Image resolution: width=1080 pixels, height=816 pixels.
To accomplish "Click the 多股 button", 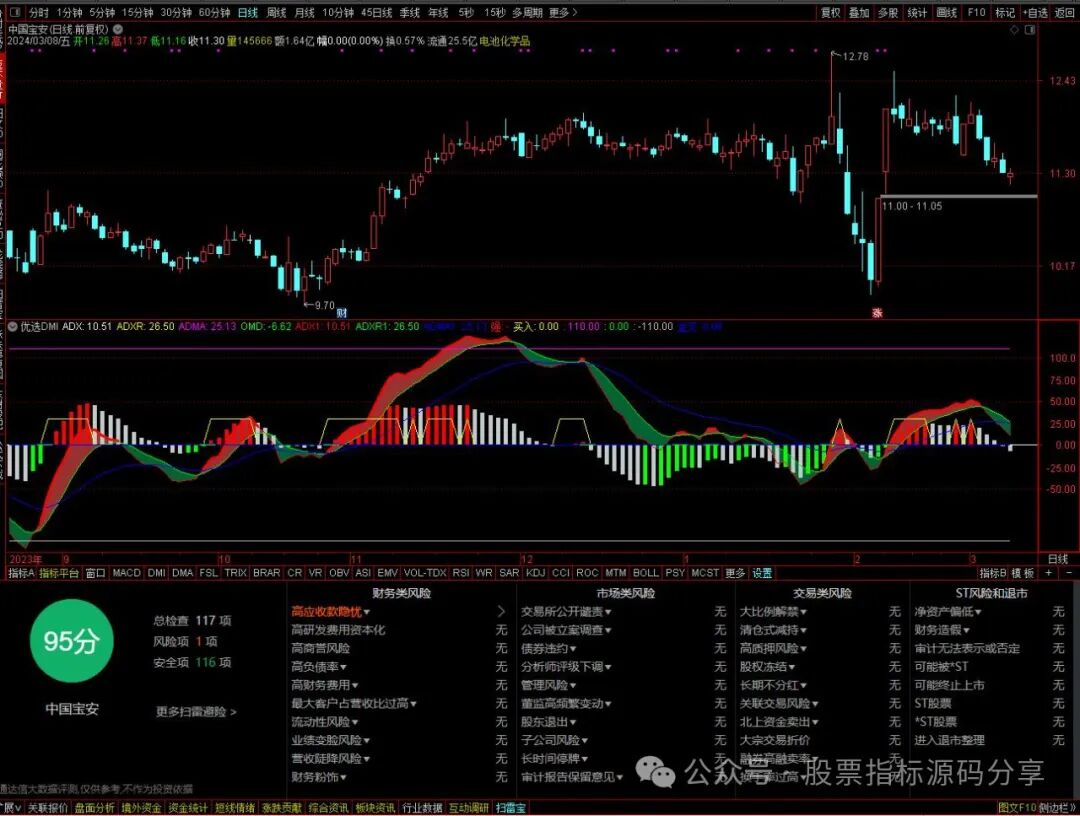I will click(x=888, y=12).
